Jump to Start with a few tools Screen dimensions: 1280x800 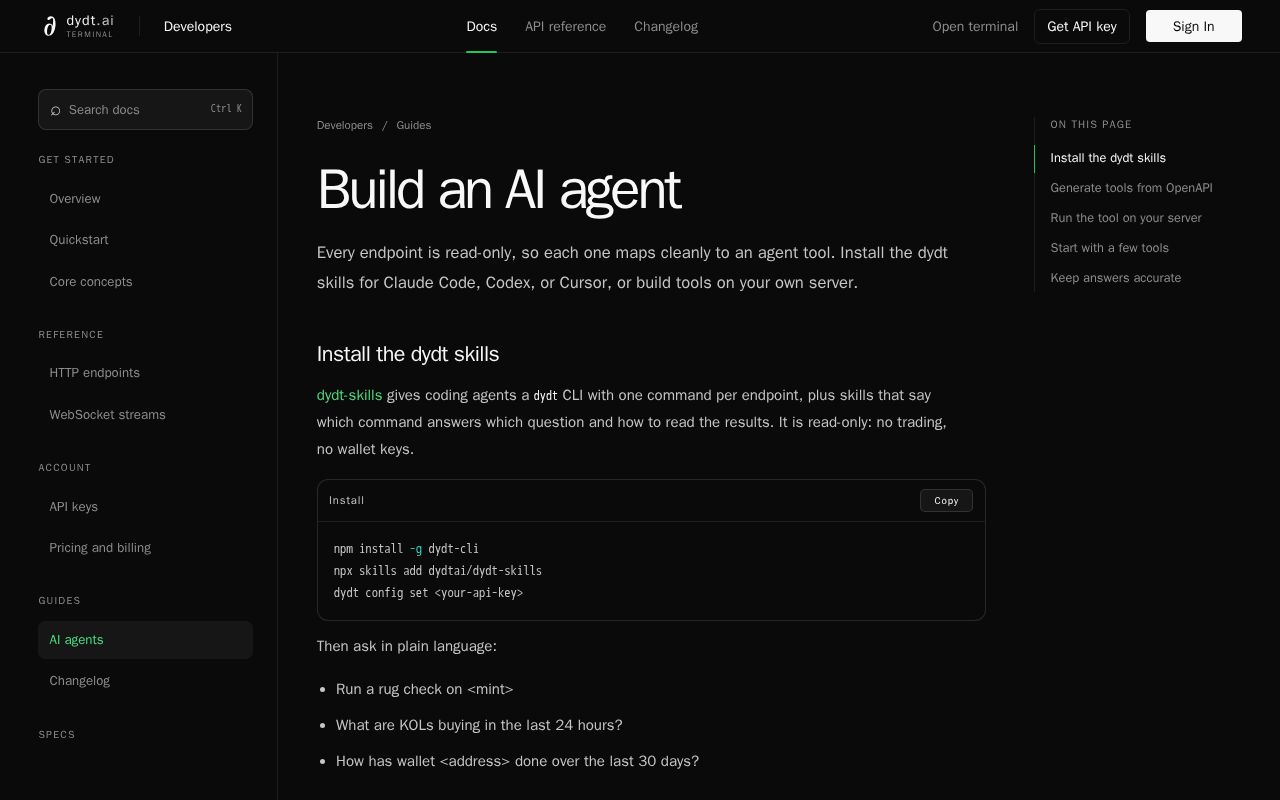click(x=1109, y=248)
